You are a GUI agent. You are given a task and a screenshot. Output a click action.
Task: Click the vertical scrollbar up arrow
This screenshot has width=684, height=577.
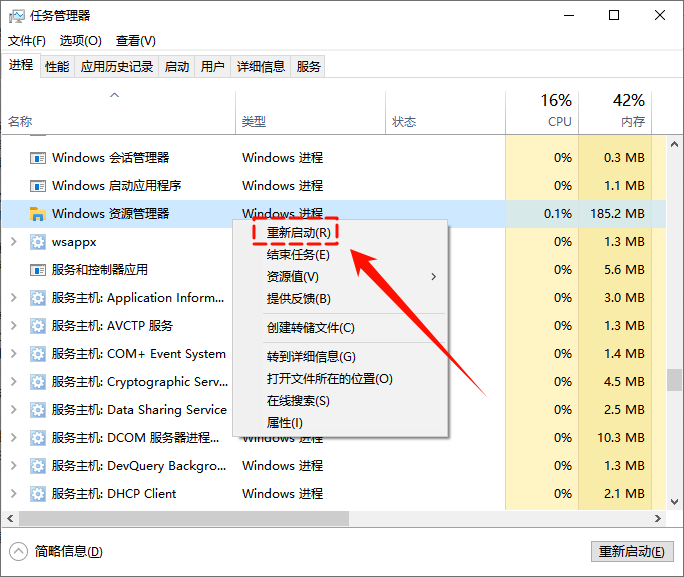coord(674,144)
